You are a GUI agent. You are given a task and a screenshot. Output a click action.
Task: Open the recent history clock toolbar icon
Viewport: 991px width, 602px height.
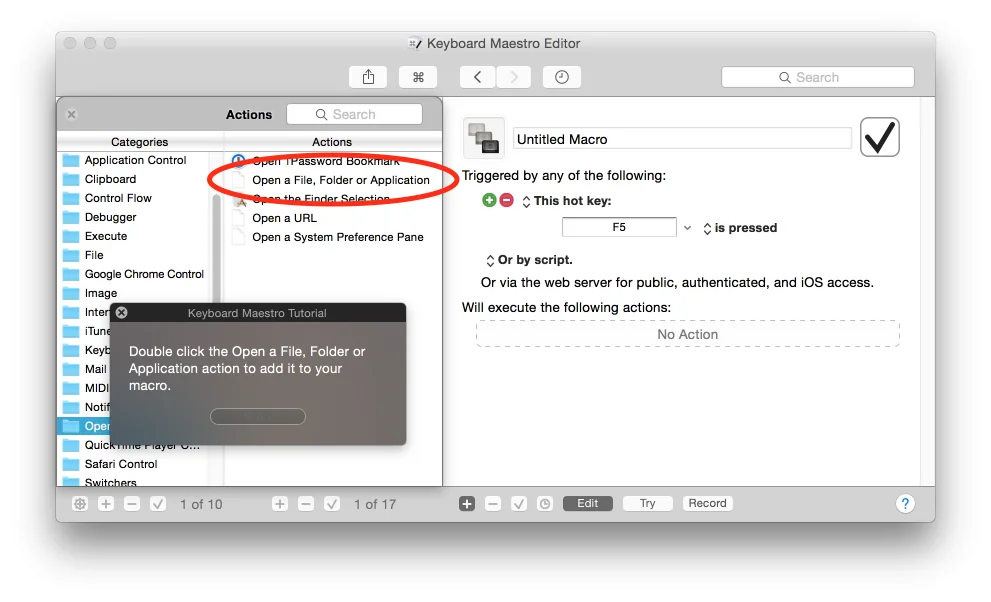562,77
